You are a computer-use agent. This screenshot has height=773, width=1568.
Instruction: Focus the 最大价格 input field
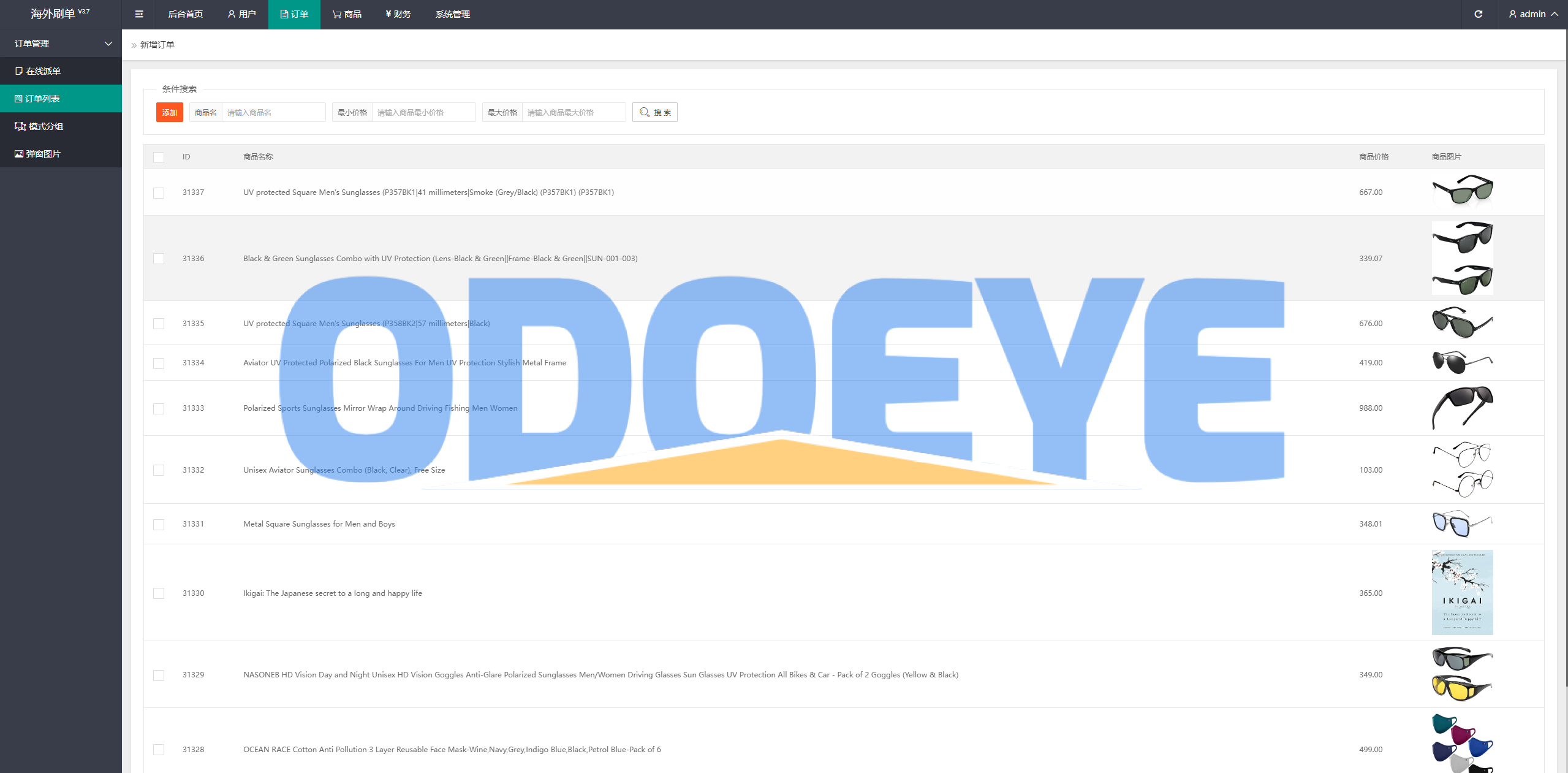pyautogui.click(x=574, y=112)
